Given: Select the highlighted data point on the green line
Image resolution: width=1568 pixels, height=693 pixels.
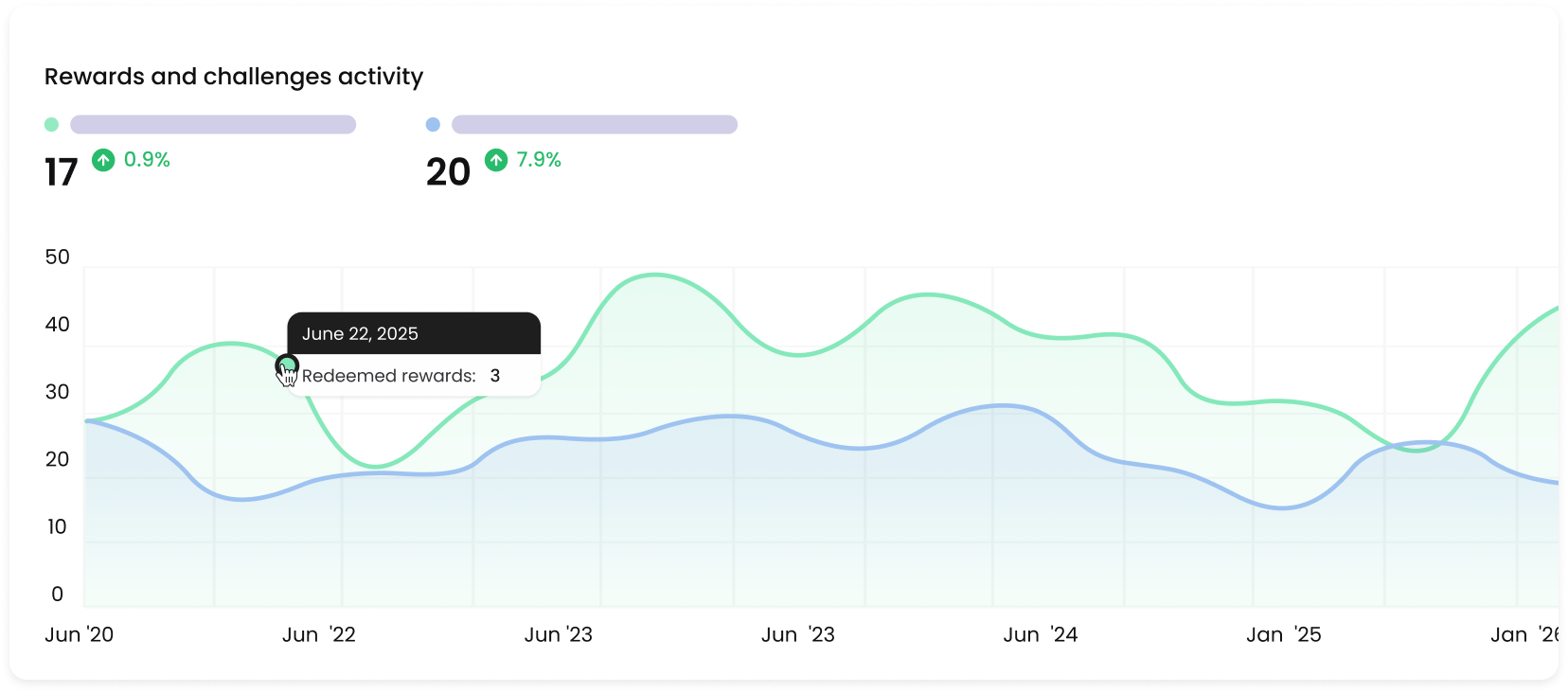Looking at the screenshot, I should click(286, 364).
